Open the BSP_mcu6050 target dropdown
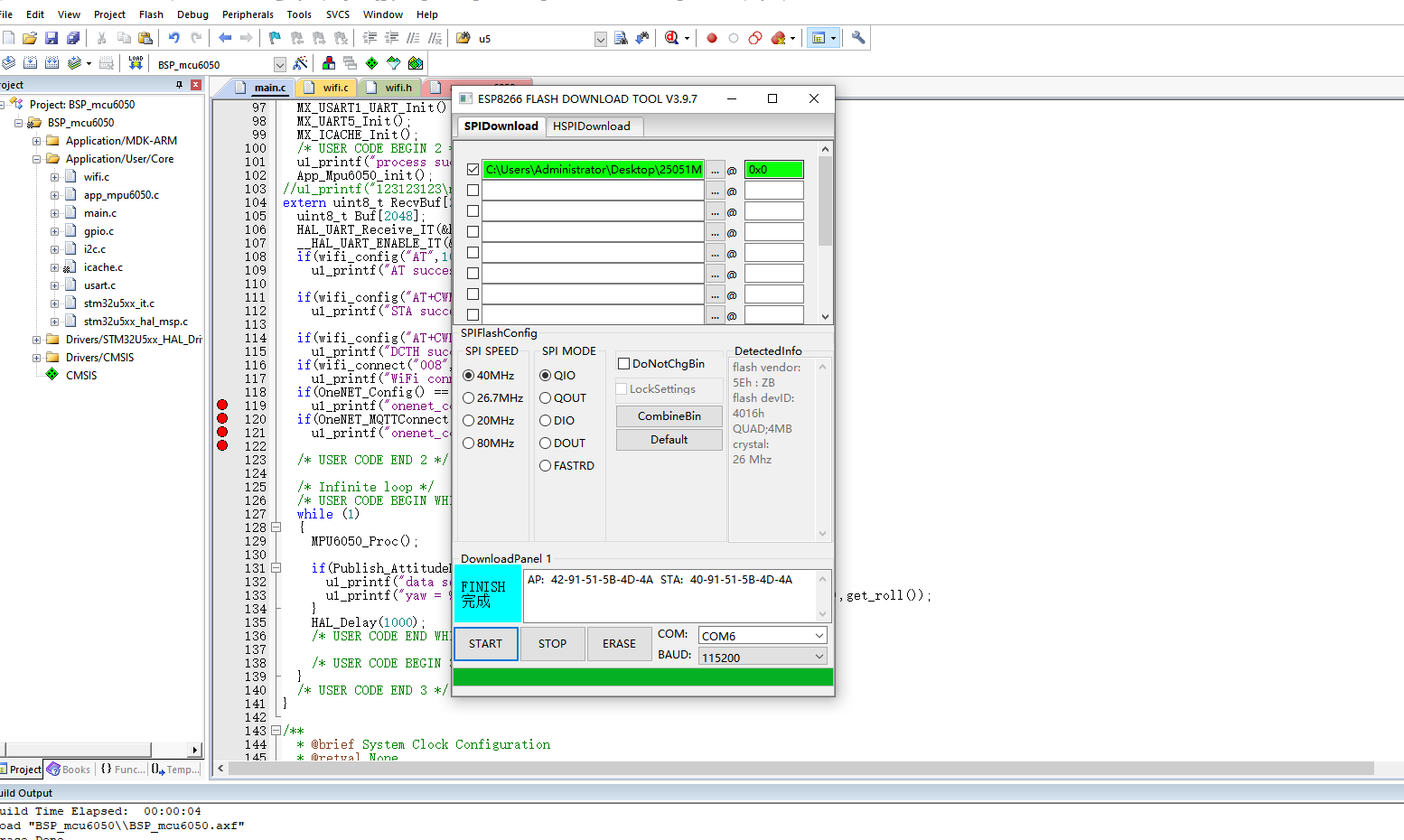Screen dimensions: 1404x840 (279, 64)
